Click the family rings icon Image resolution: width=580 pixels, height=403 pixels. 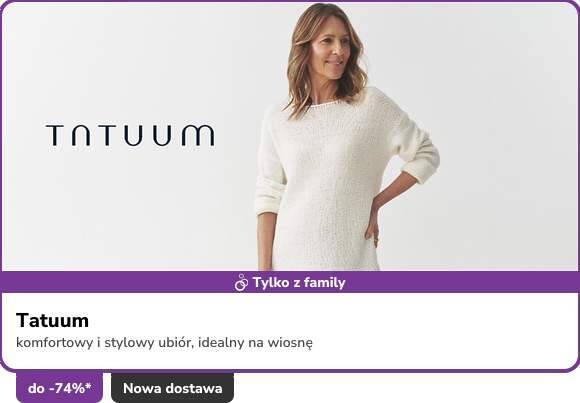(241, 283)
